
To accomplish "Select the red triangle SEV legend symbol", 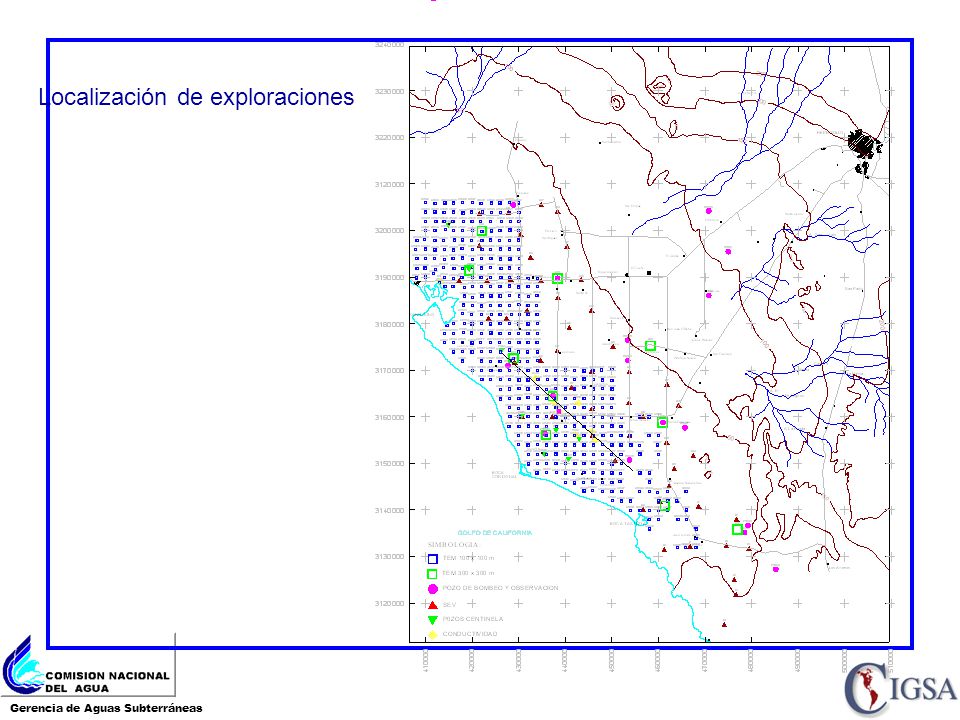I will click(x=432, y=604).
